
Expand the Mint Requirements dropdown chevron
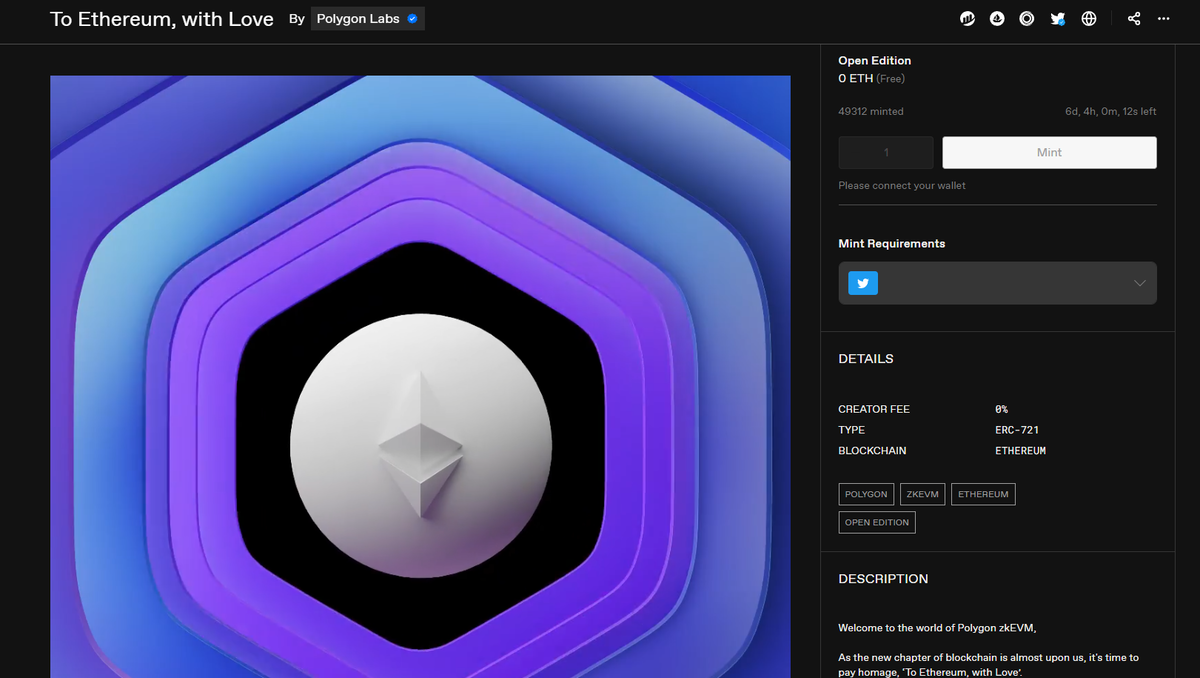[1140, 283]
